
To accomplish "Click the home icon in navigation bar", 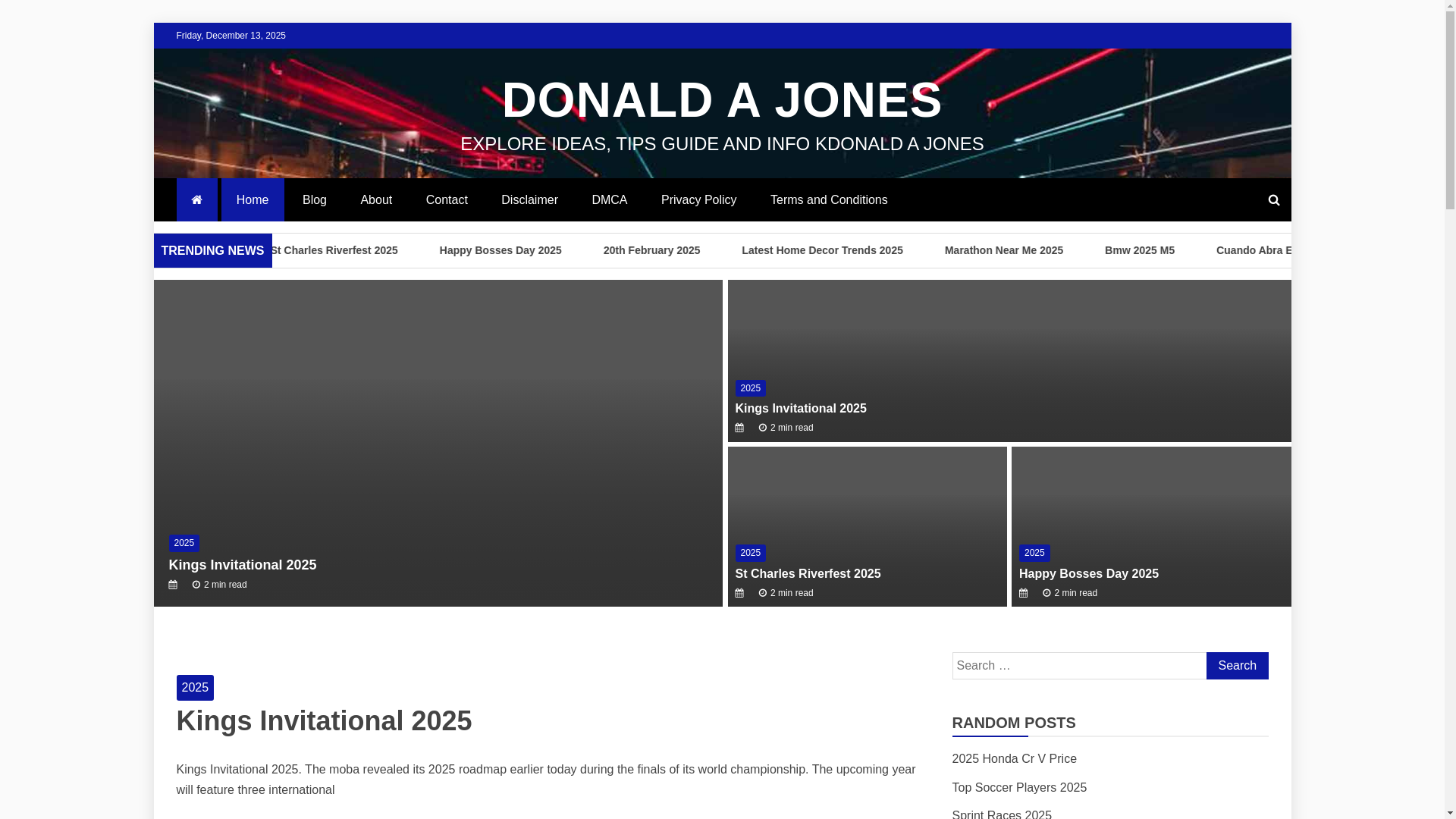I will [x=196, y=200].
